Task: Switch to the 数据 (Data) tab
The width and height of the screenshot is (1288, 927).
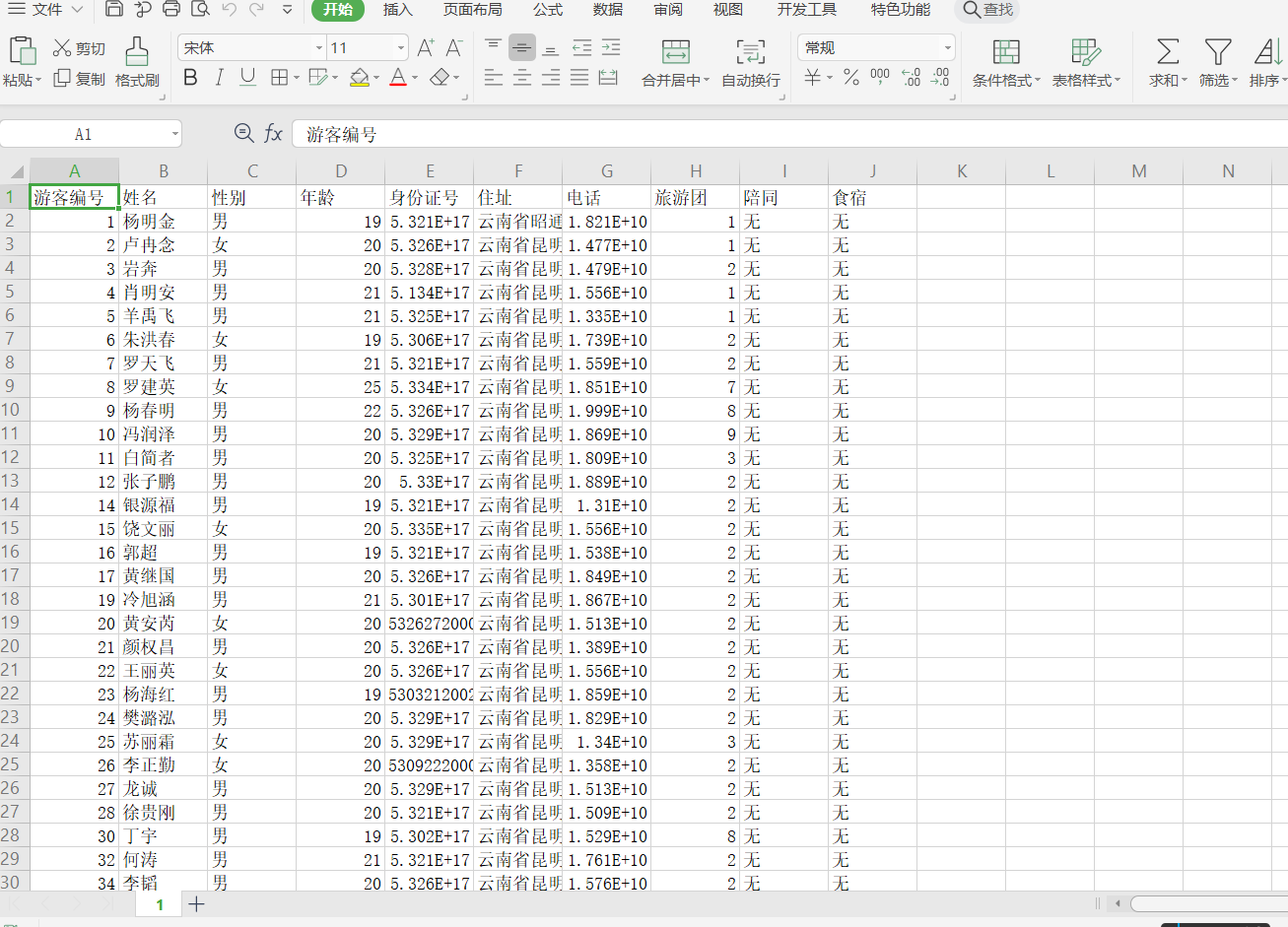Action: coord(608,10)
